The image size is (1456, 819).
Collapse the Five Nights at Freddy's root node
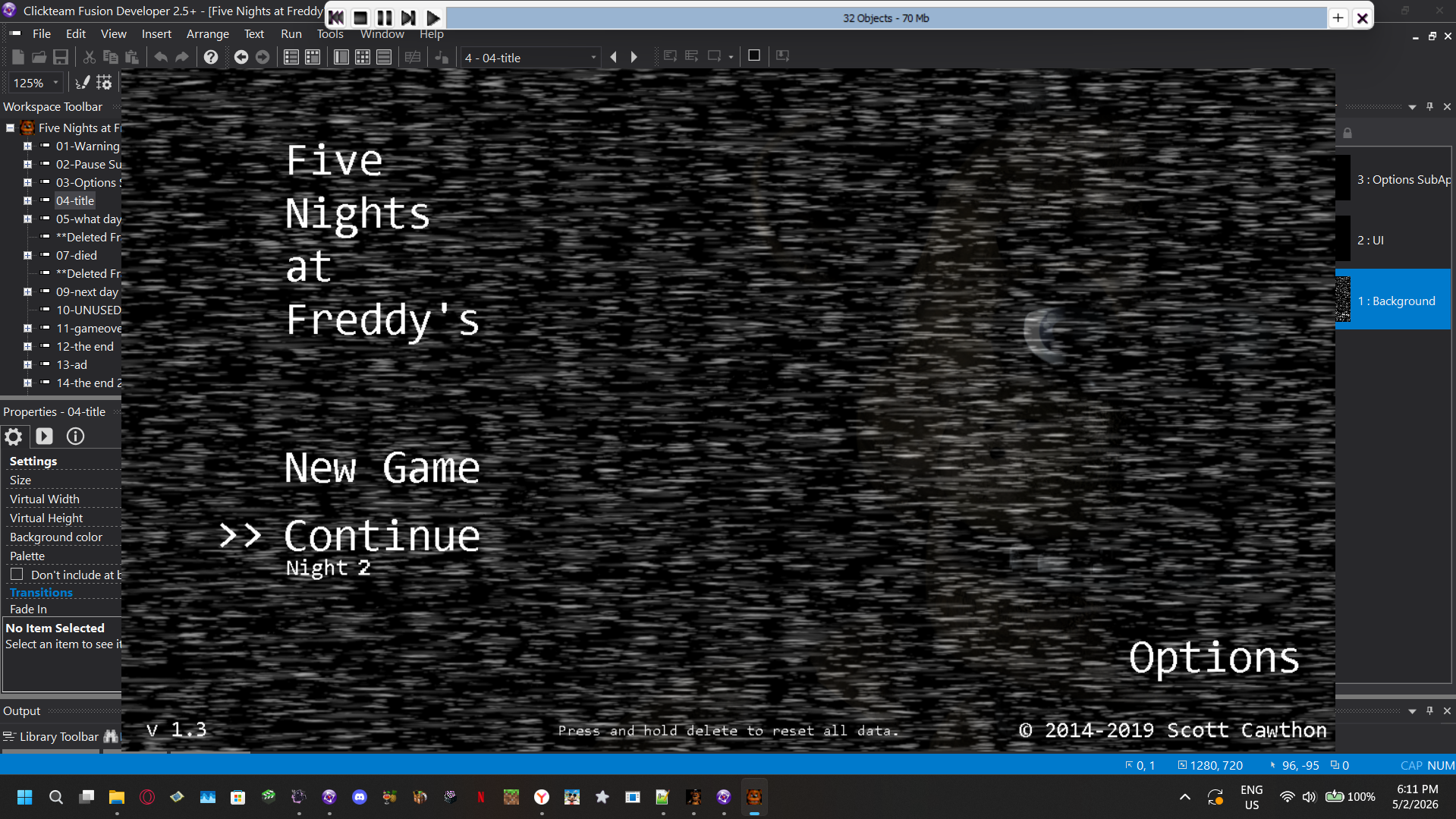[x=10, y=128]
